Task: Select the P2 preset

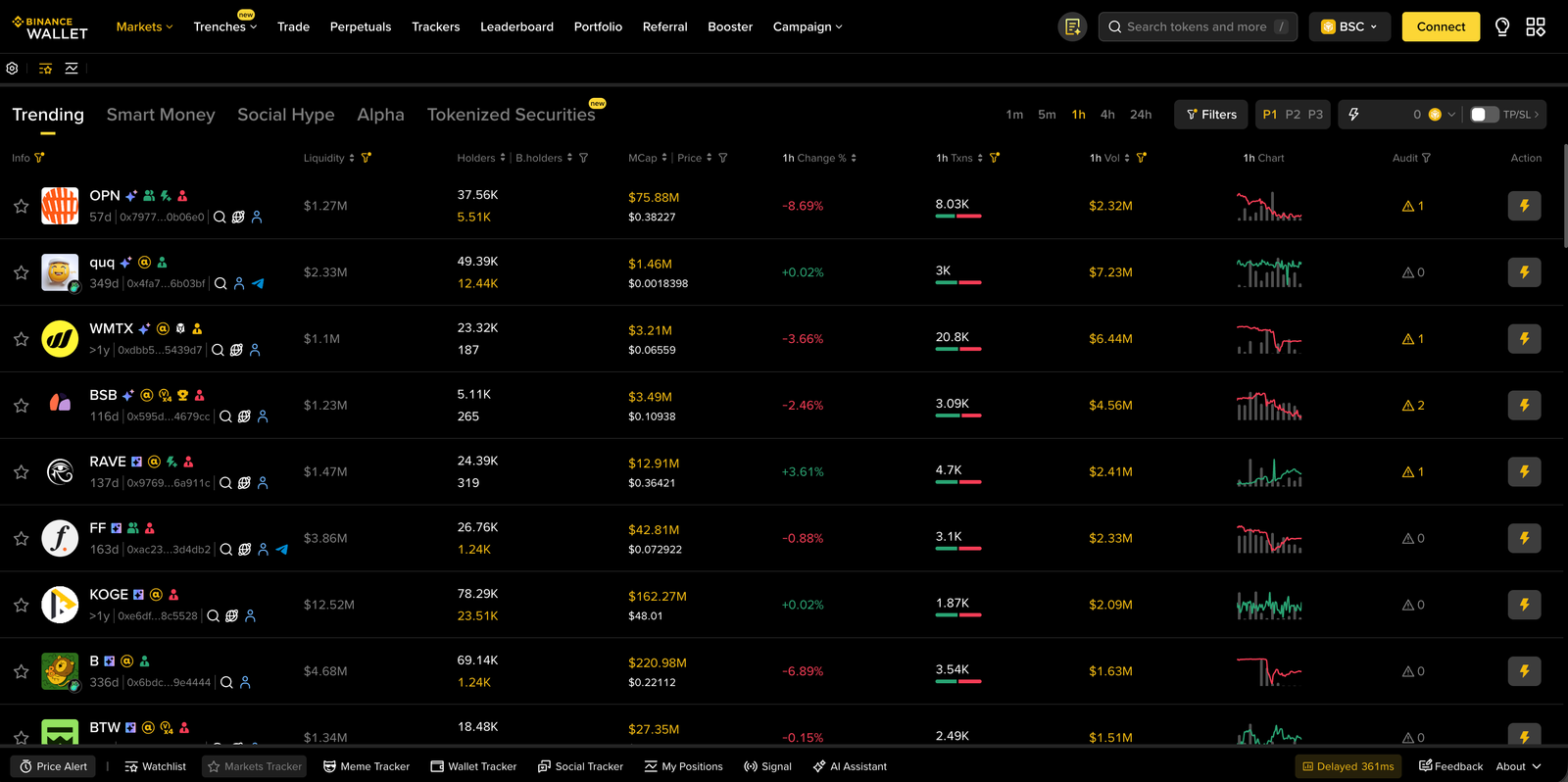Action: coord(1293,115)
